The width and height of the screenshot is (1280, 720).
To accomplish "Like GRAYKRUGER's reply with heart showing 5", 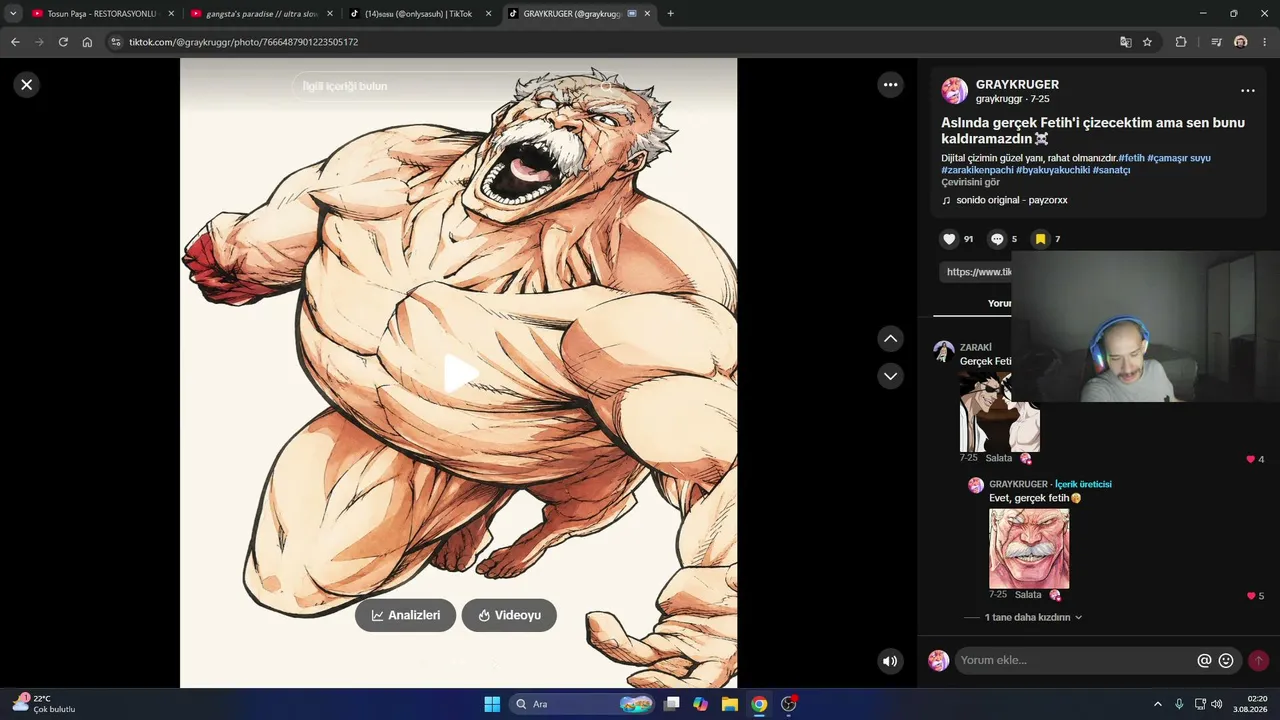I will 1250,596.
